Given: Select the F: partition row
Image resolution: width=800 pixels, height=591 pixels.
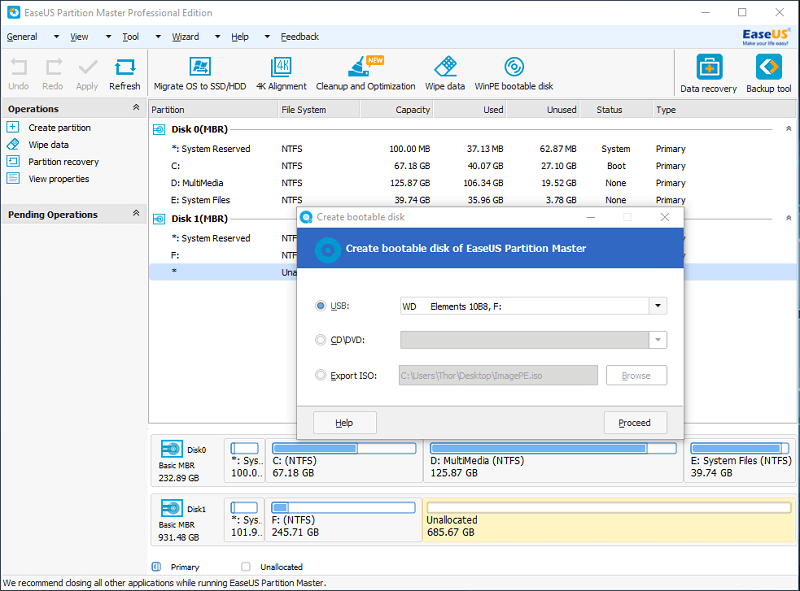Looking at the screenshot, I should pyautogui.click(x=223, y=255).
